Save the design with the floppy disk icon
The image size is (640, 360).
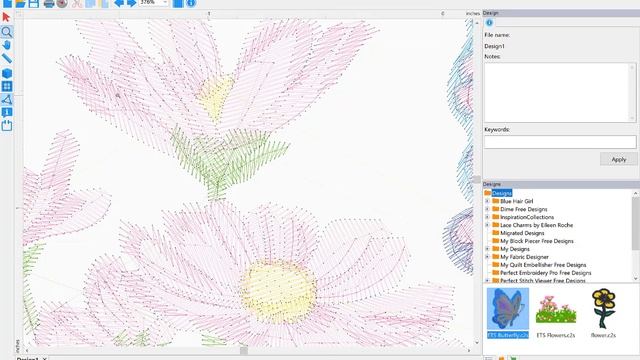[33, 3]
